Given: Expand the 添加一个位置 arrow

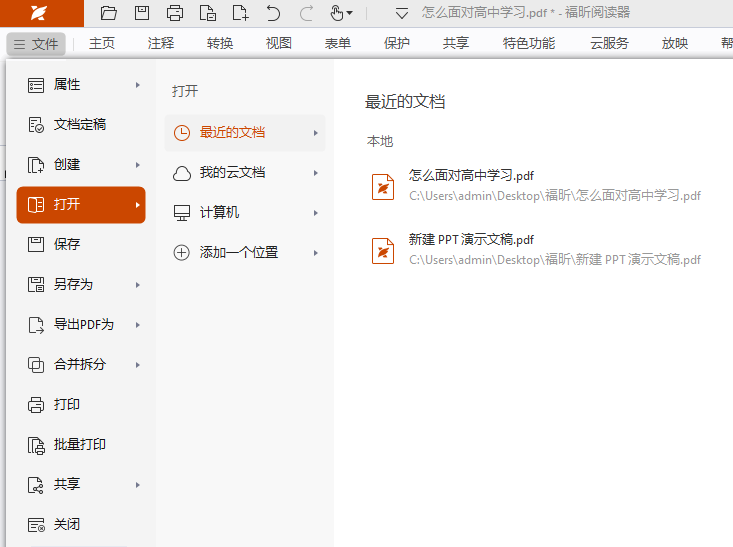Looking at the screenshot, I should point(316,253).
